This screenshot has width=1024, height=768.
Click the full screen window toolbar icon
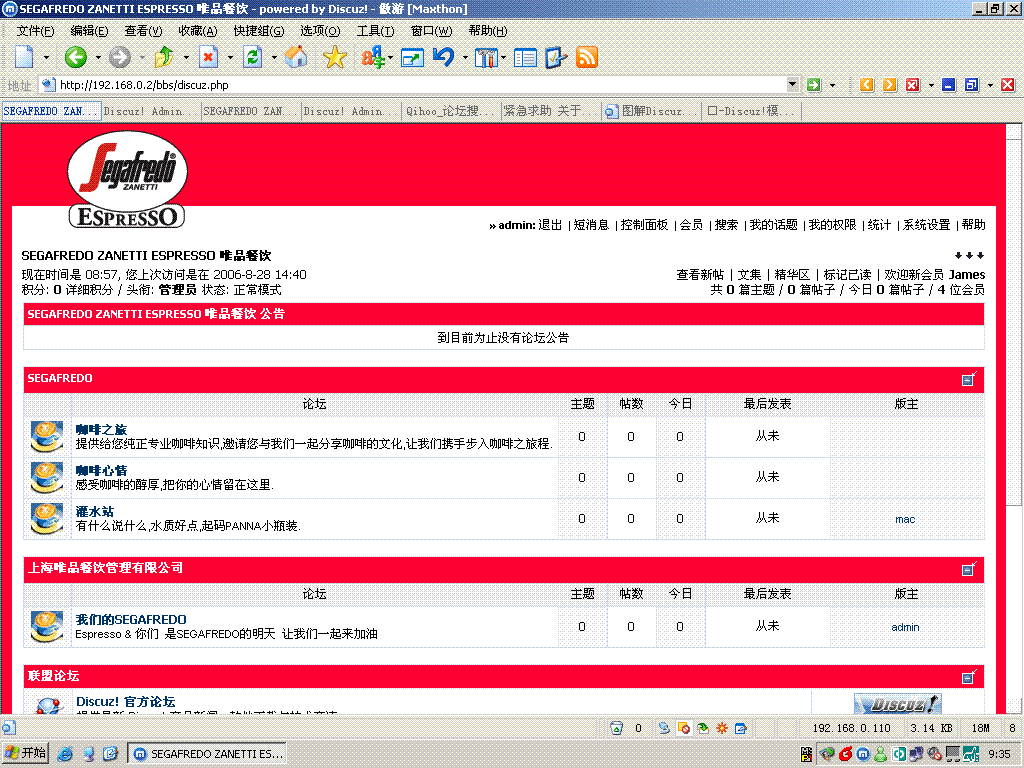tap(412, 58)
